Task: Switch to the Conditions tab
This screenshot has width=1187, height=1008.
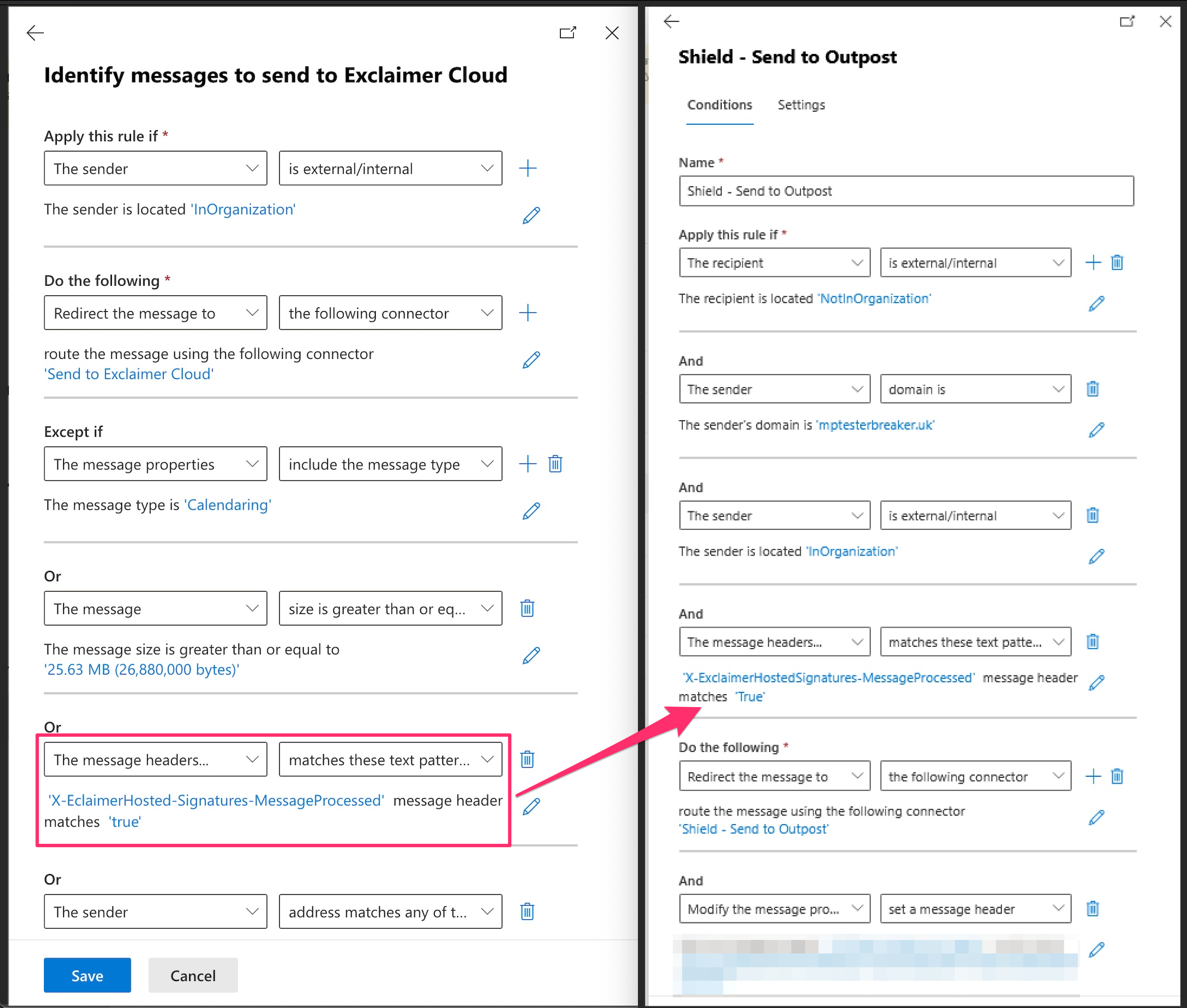Action: 720,105
